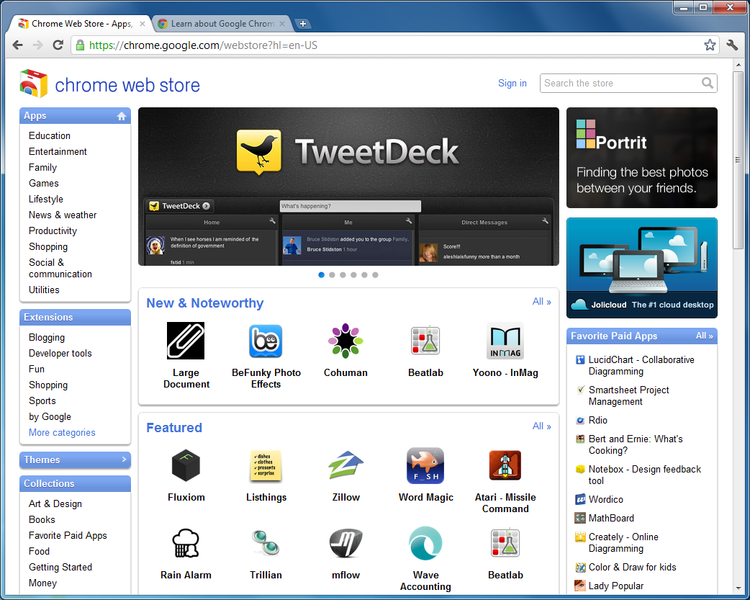
Task: Open the Atari - Missile Command icon
Action: (x=505, y=465)
